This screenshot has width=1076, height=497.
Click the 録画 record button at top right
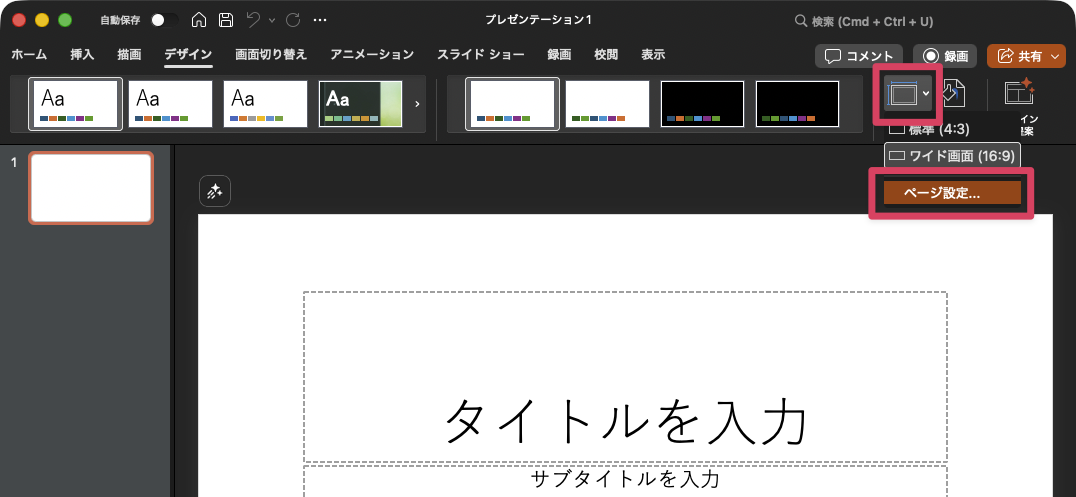point(945,56)
